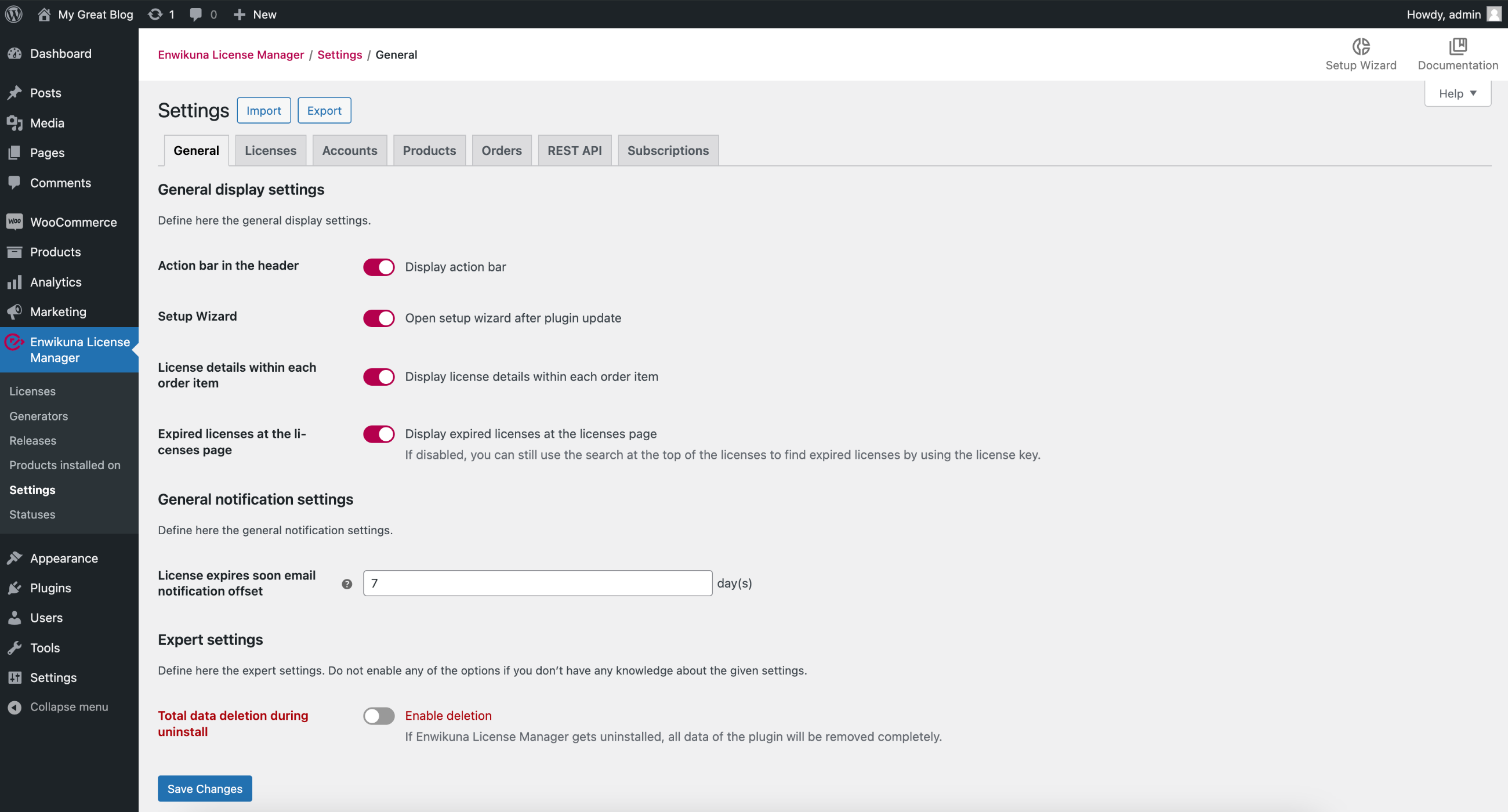Click the Expert settings heading
The height and width of the screenshot is (812, 1508).
(x=210, y=639)
